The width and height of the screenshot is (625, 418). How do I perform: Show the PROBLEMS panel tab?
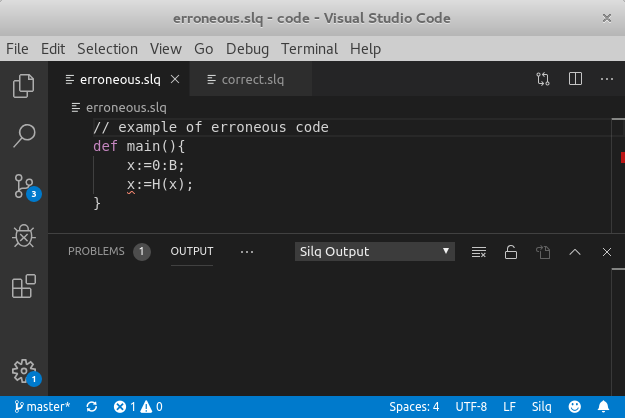(96, 252)
